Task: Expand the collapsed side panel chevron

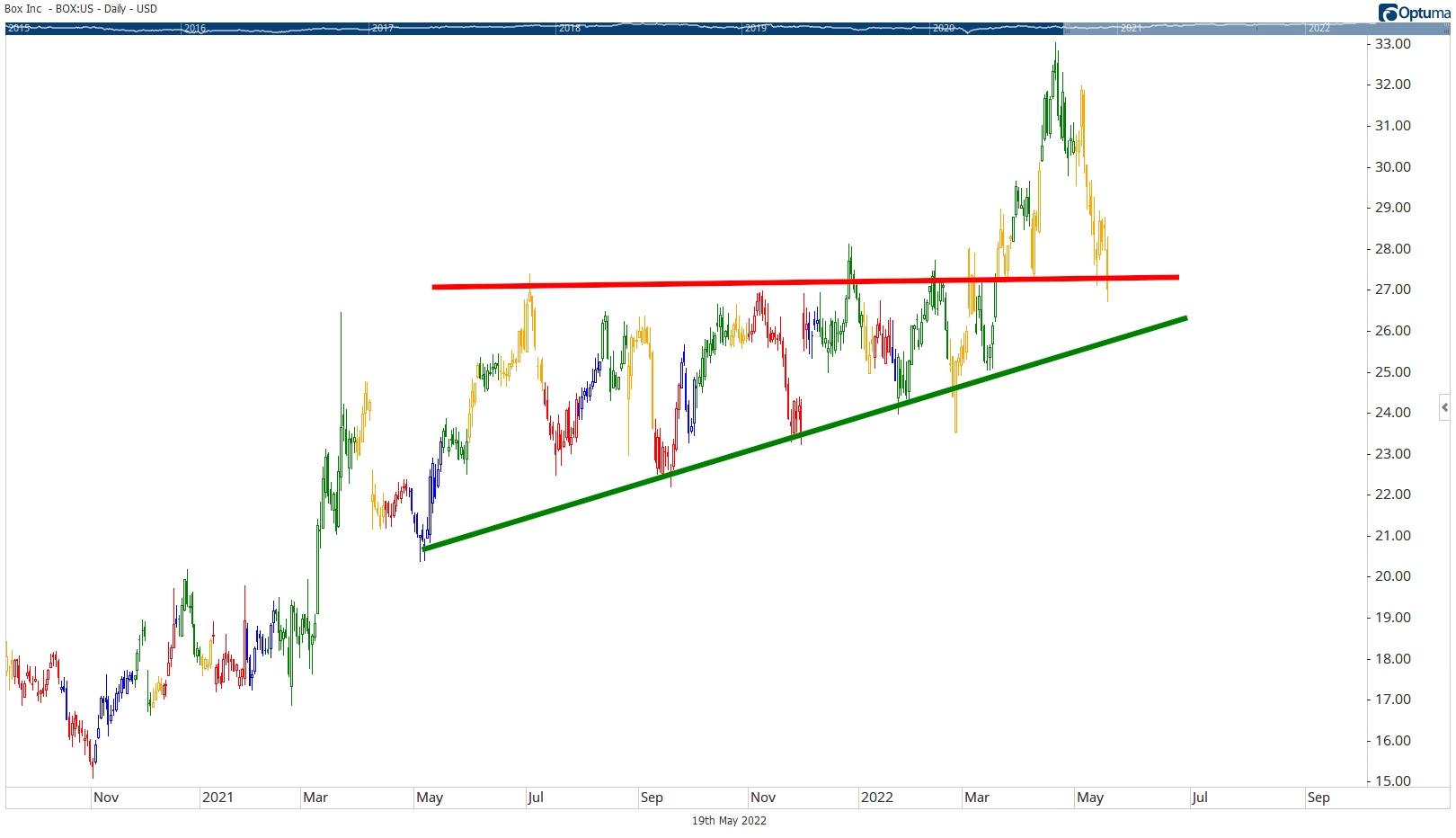Action: [1444, 407]
